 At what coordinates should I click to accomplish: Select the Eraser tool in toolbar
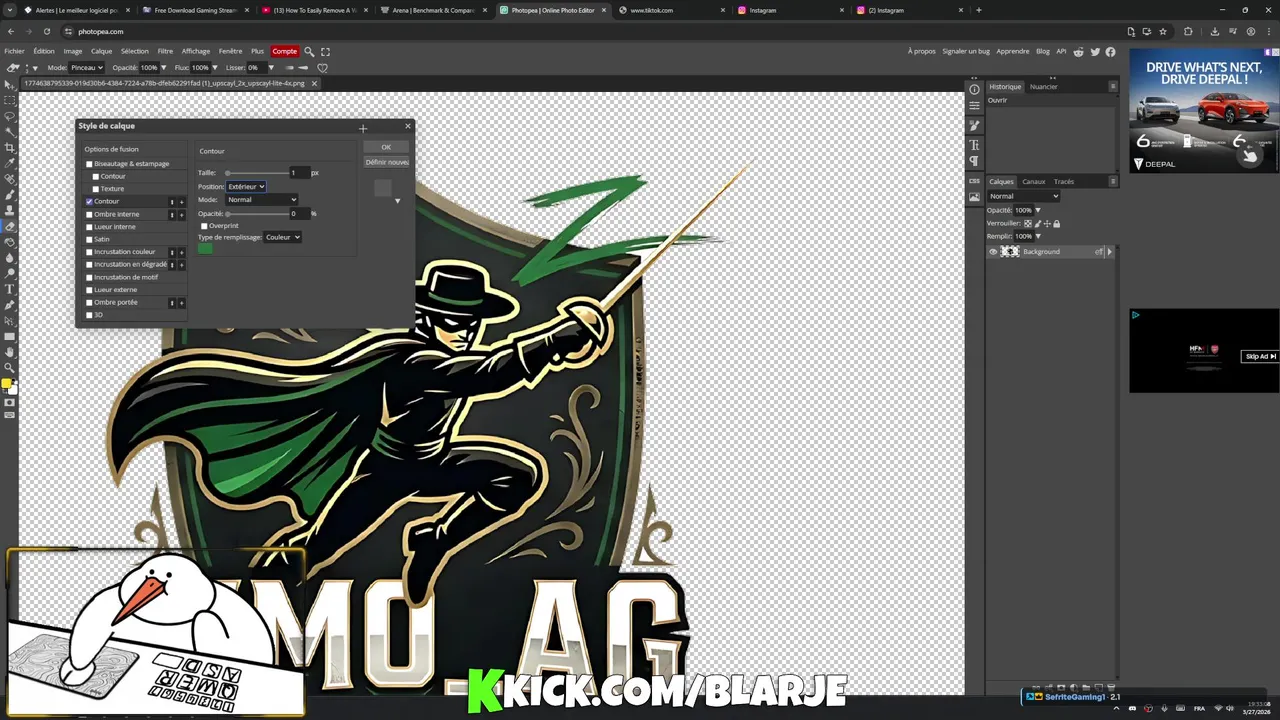coord(10,226)
